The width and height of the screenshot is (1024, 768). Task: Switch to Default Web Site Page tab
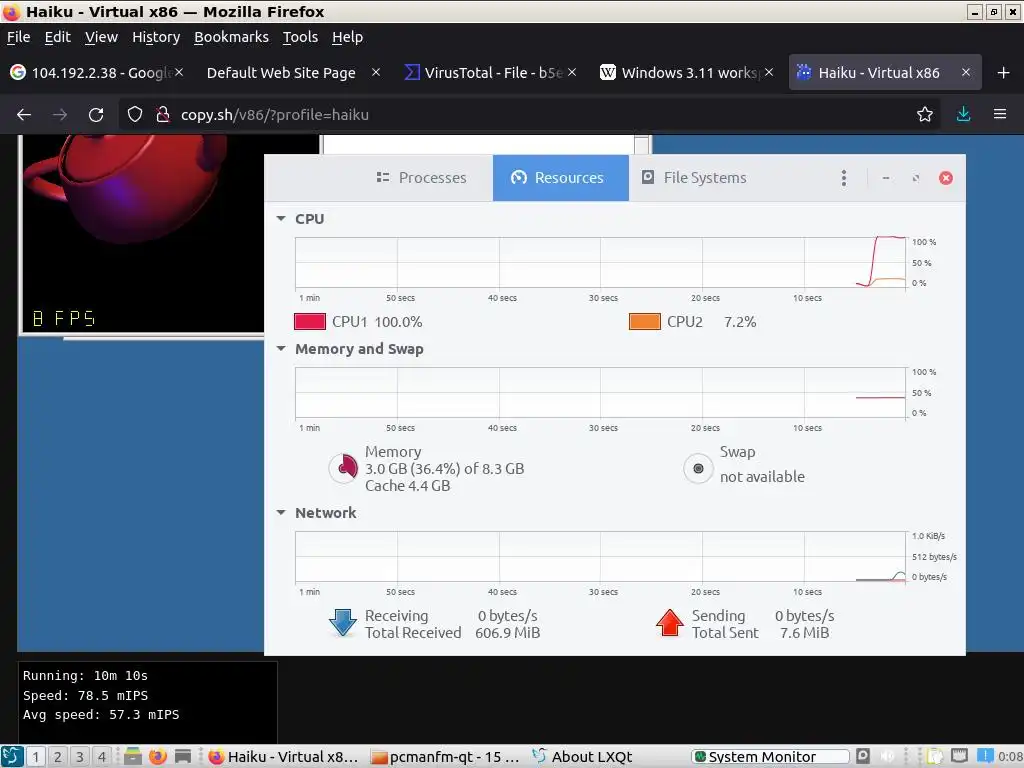281,72
